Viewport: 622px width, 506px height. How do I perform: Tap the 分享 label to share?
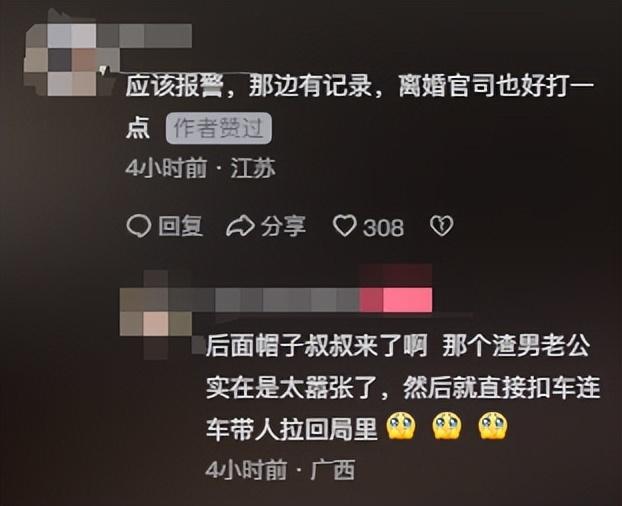click(x=283, y=226)
